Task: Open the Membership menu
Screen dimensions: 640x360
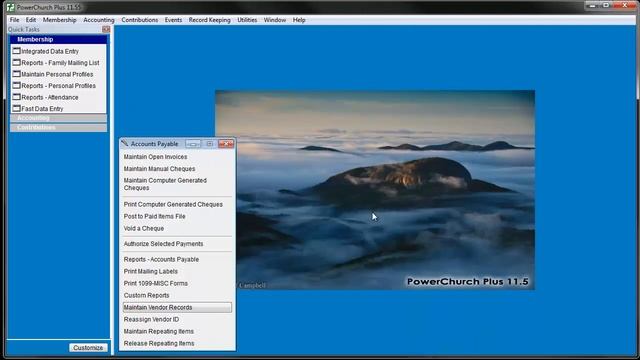Action: tap(60, 20)
